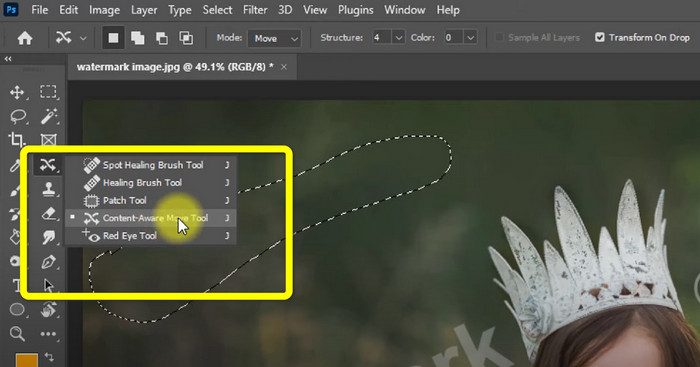700x367 pixels.
Task: Select the Pen tool
Action: [x=48, y=261]
